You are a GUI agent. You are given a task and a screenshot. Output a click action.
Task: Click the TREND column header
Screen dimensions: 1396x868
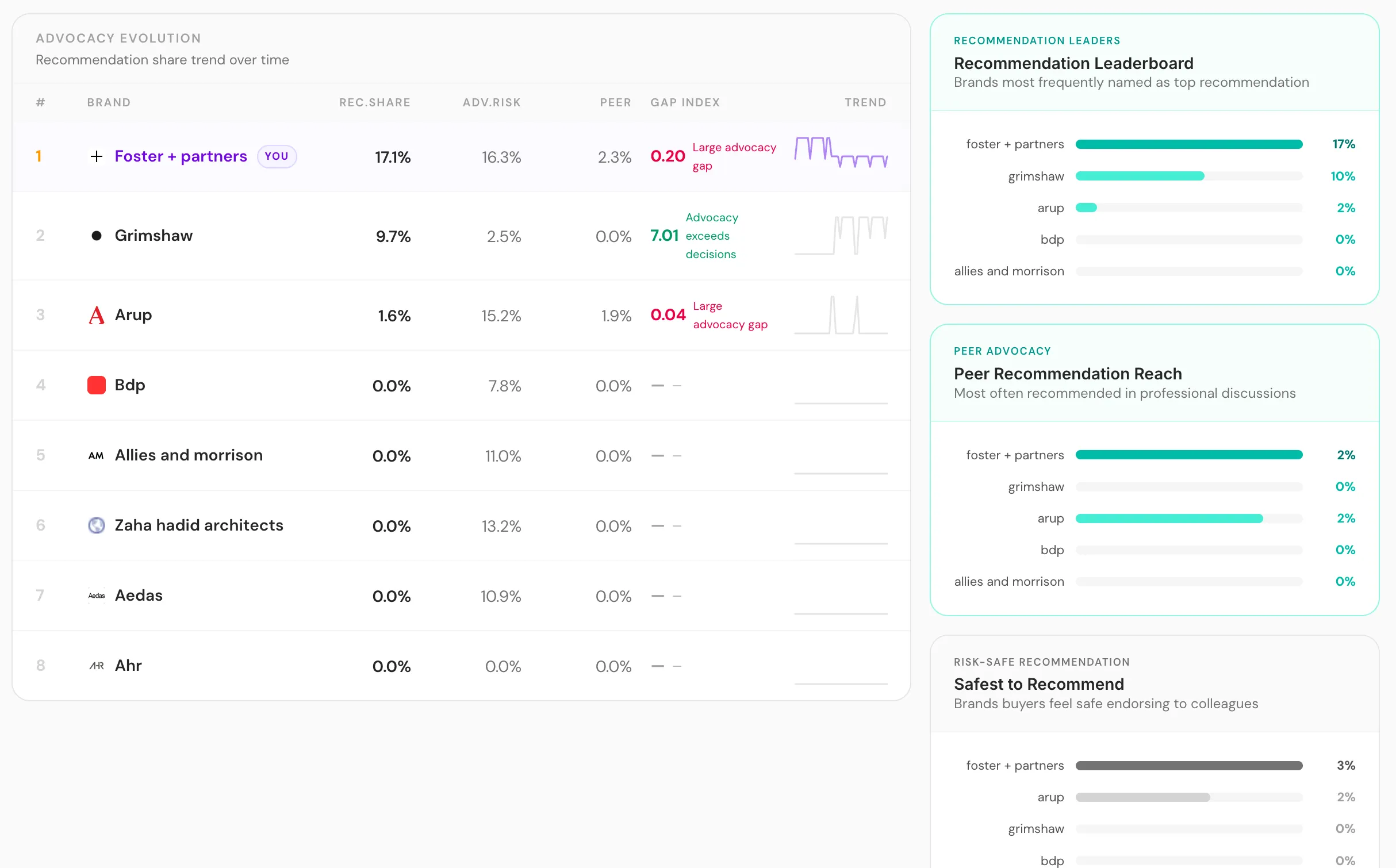point(865,102)
